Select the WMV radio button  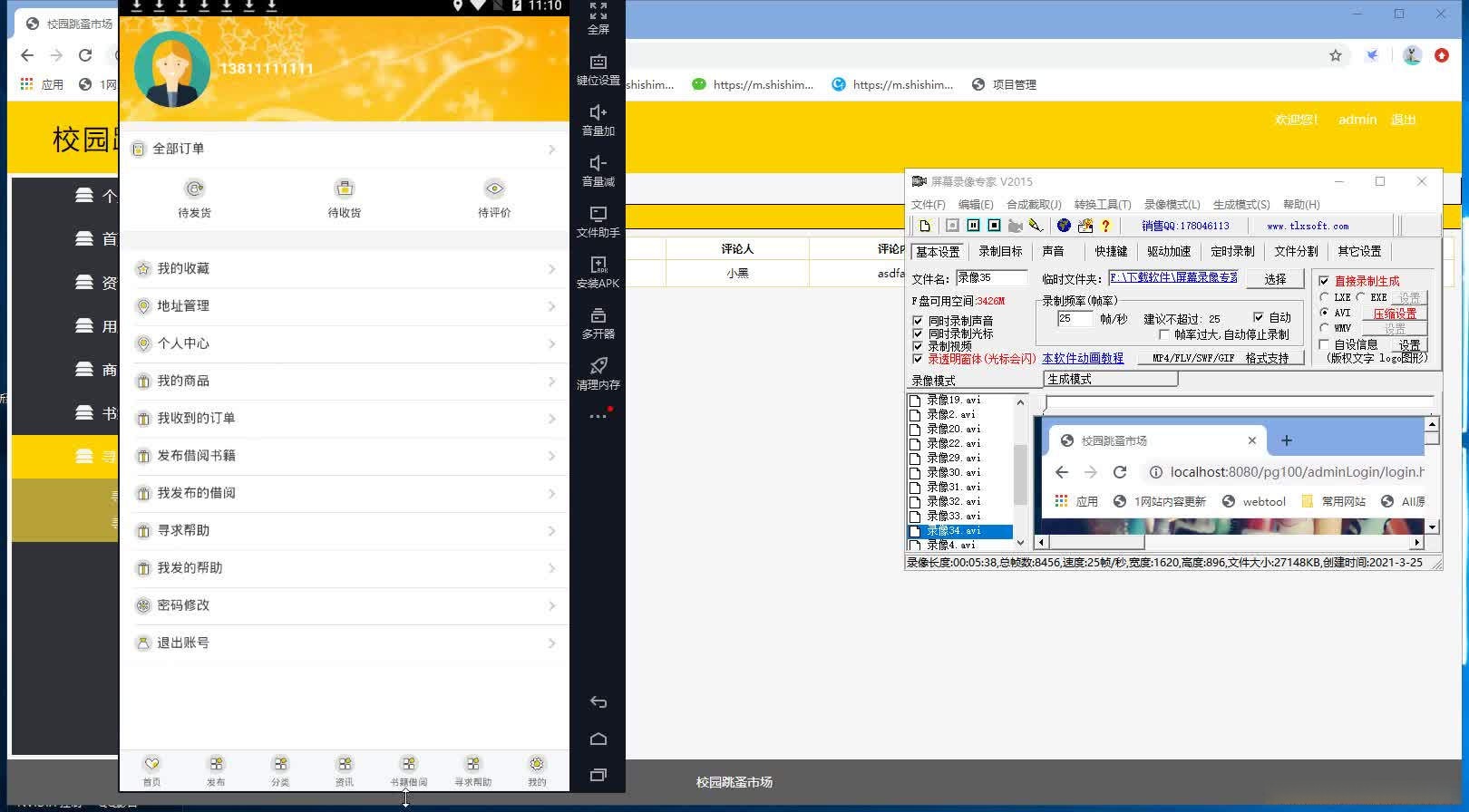1325,328
